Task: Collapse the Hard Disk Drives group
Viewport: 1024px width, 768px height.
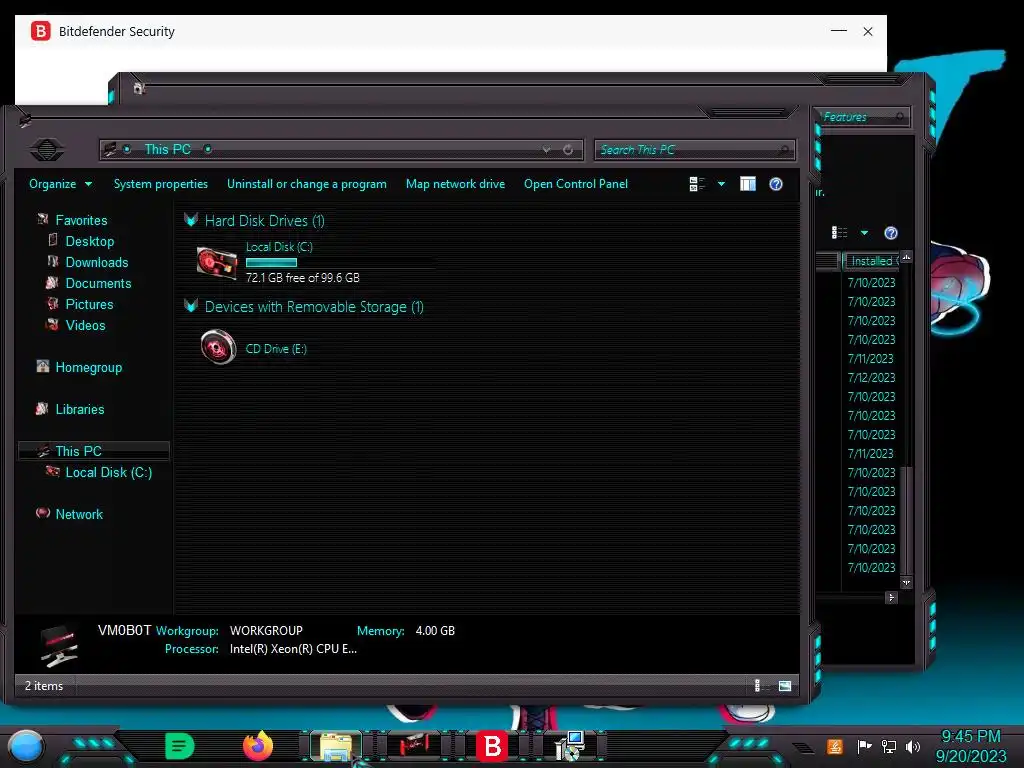Action: [191, 220]
